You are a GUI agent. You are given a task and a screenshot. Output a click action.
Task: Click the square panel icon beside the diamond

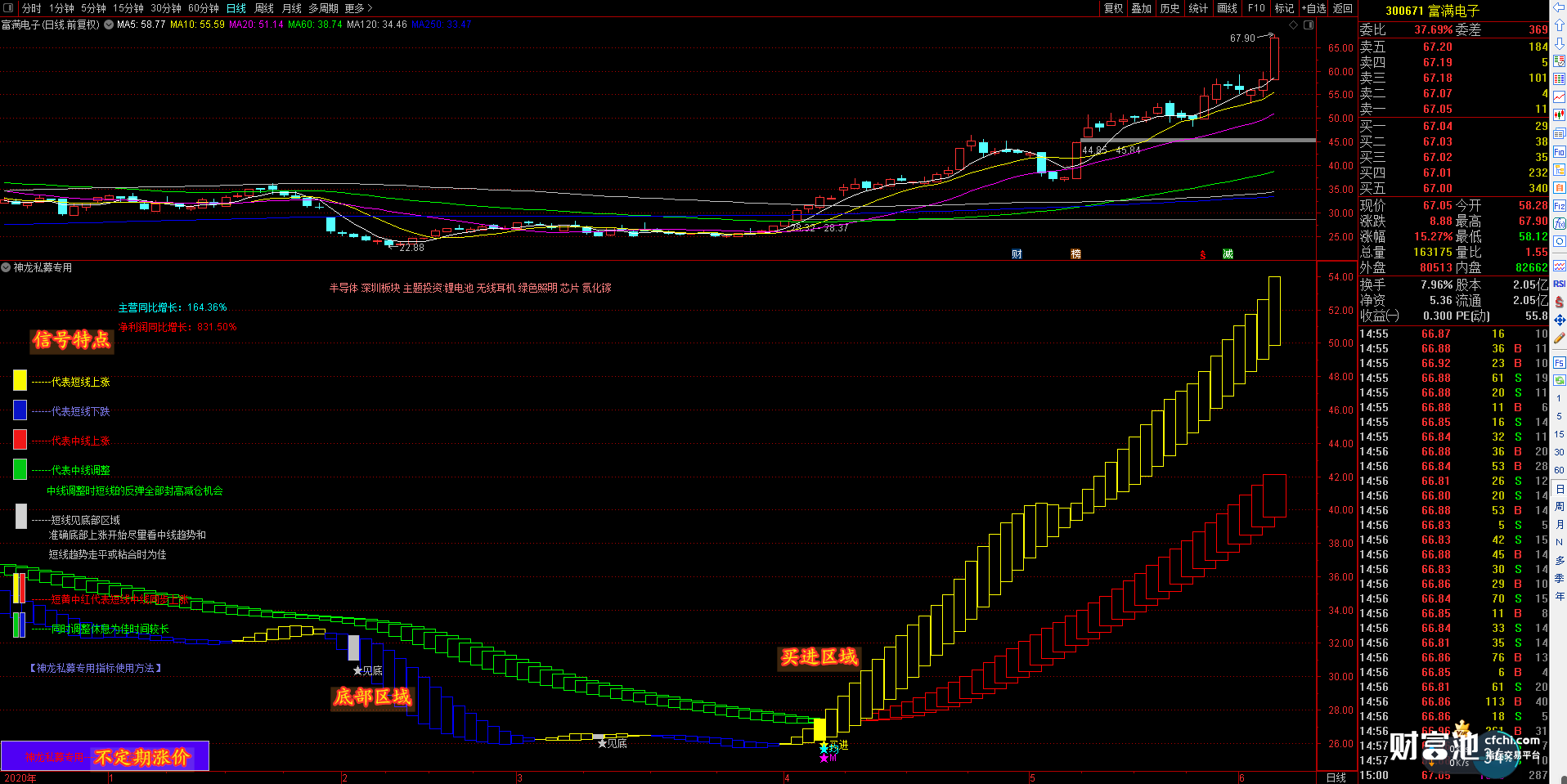tap(1309, 25)
